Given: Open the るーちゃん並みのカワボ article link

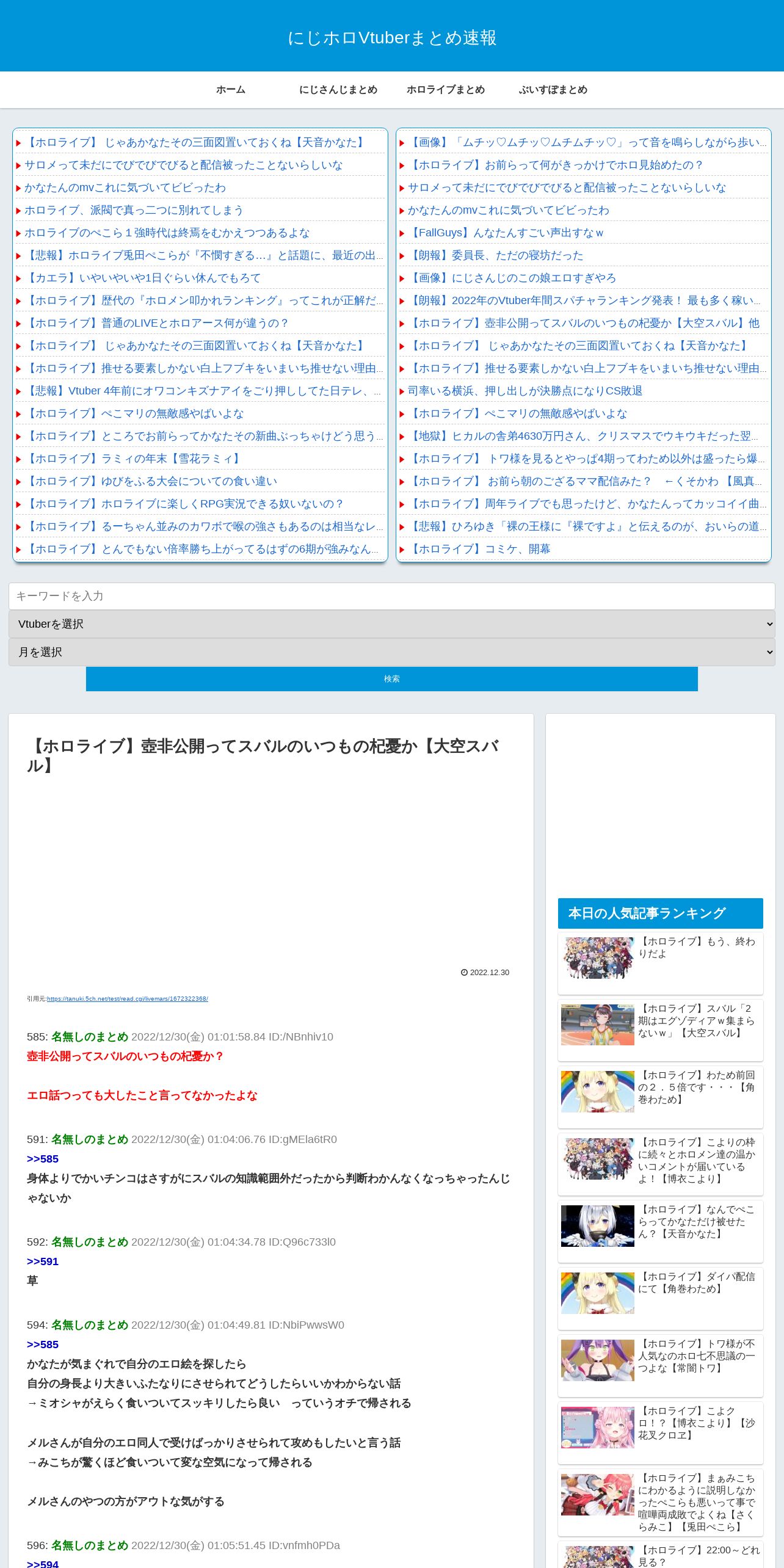Looking at the screenshot, I should click(x=203, y=526).
